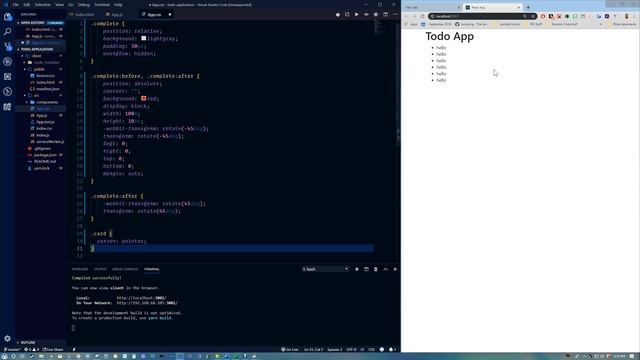Open the Debug view in the activity bar
Viewport: 640px width, 360px height.
7,62
